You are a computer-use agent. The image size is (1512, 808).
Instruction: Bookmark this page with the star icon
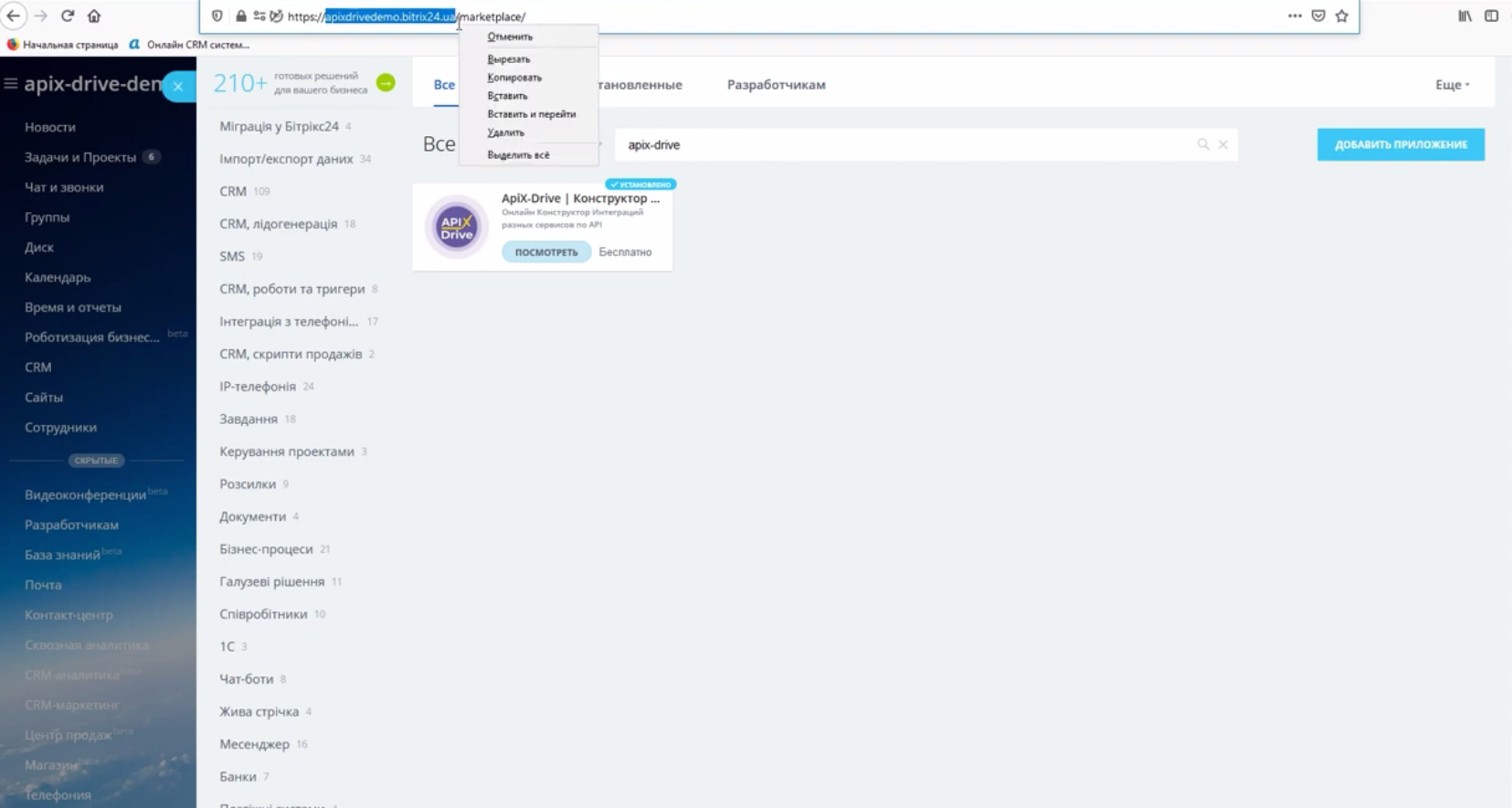(1342, 16)
